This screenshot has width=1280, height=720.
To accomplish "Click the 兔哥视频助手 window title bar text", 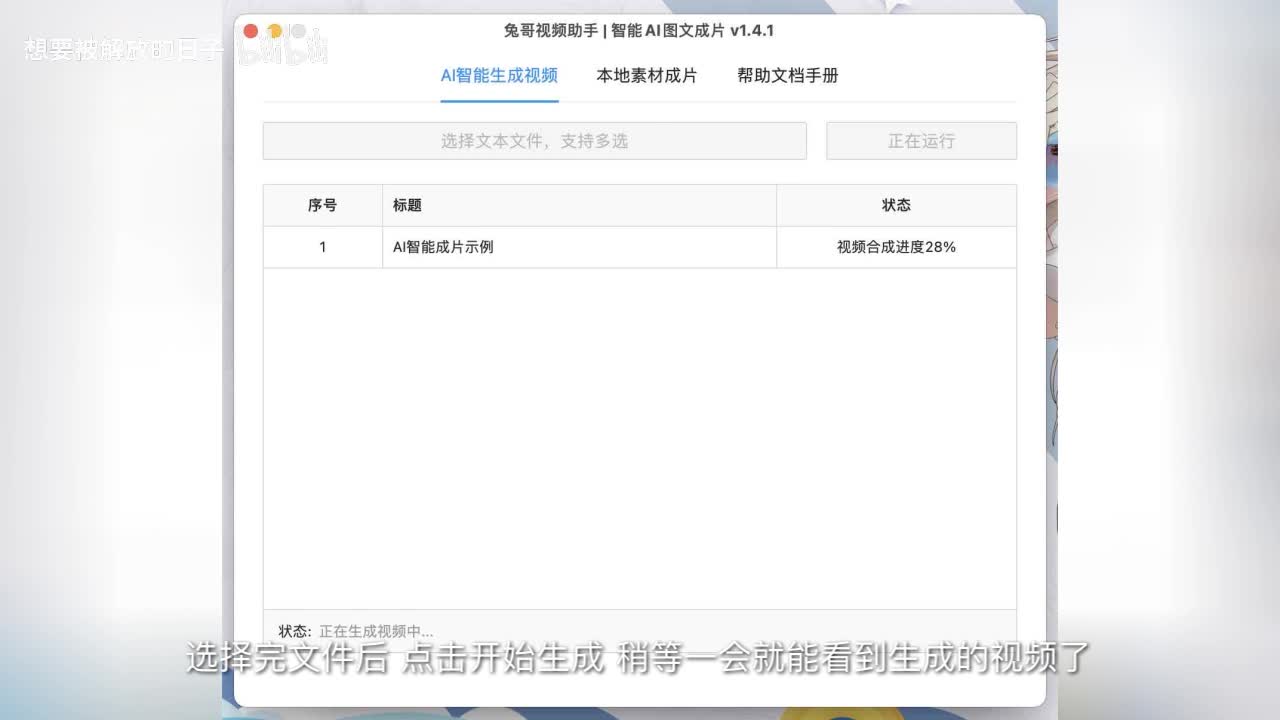I will point(639,31).
